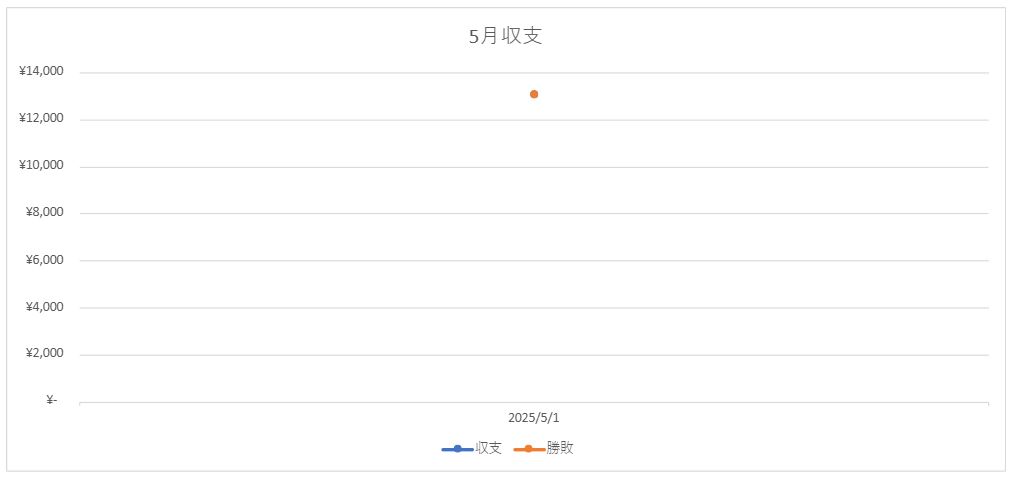Screen dimensions: 1011x481
Task: Click the ¥6,000 axis label
Action: [44, 260]
